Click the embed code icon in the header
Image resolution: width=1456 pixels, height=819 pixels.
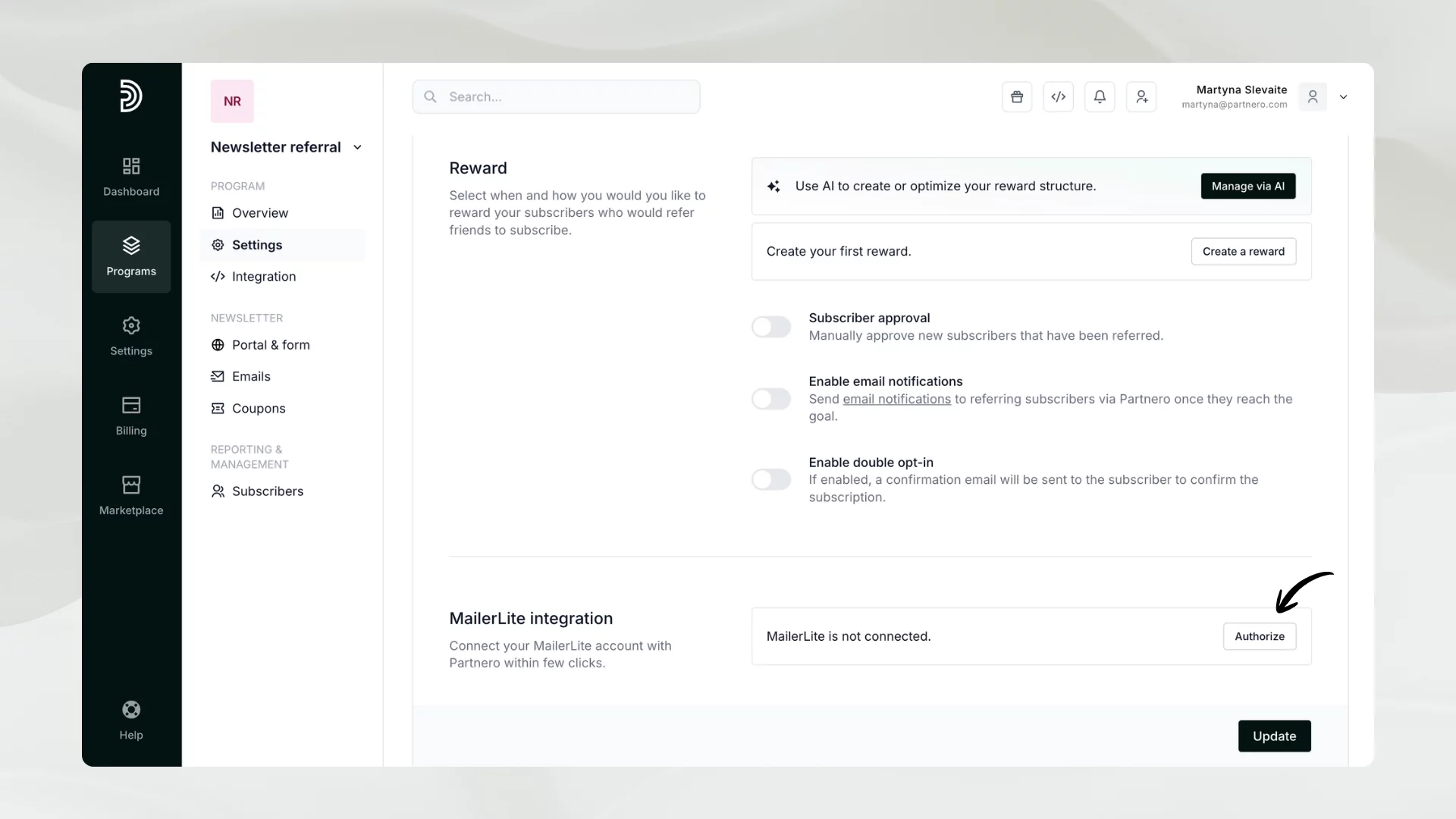point(1059,96)
